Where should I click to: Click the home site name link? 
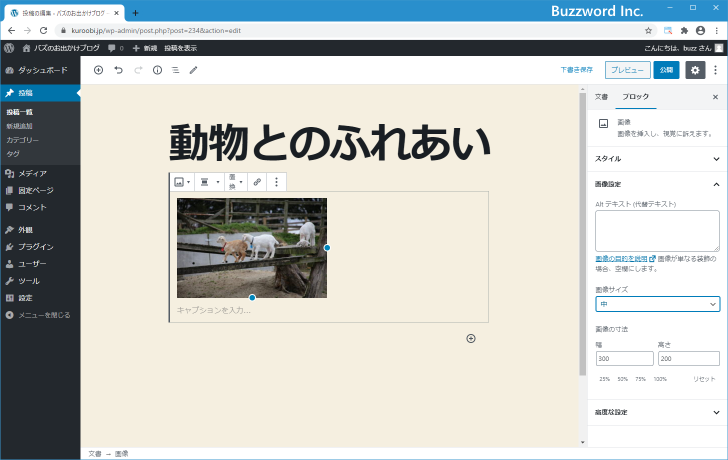click(x=61, y=48)
